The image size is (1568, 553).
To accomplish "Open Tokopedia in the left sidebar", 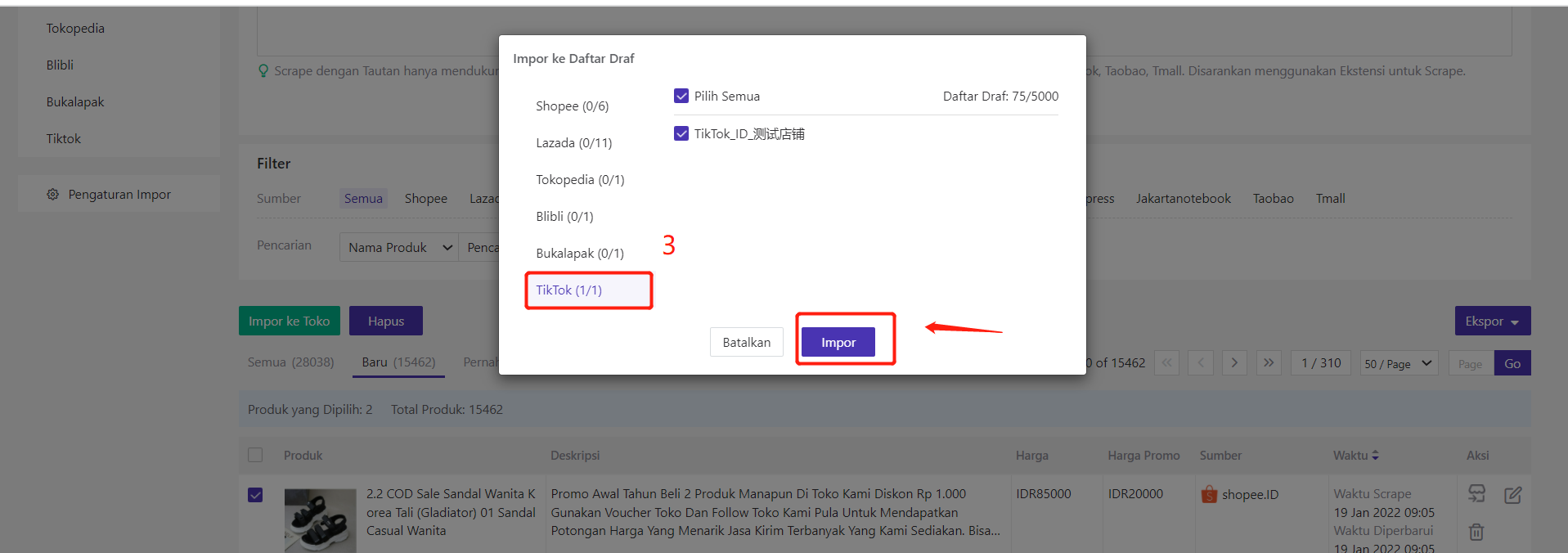I will coord(75,29).
